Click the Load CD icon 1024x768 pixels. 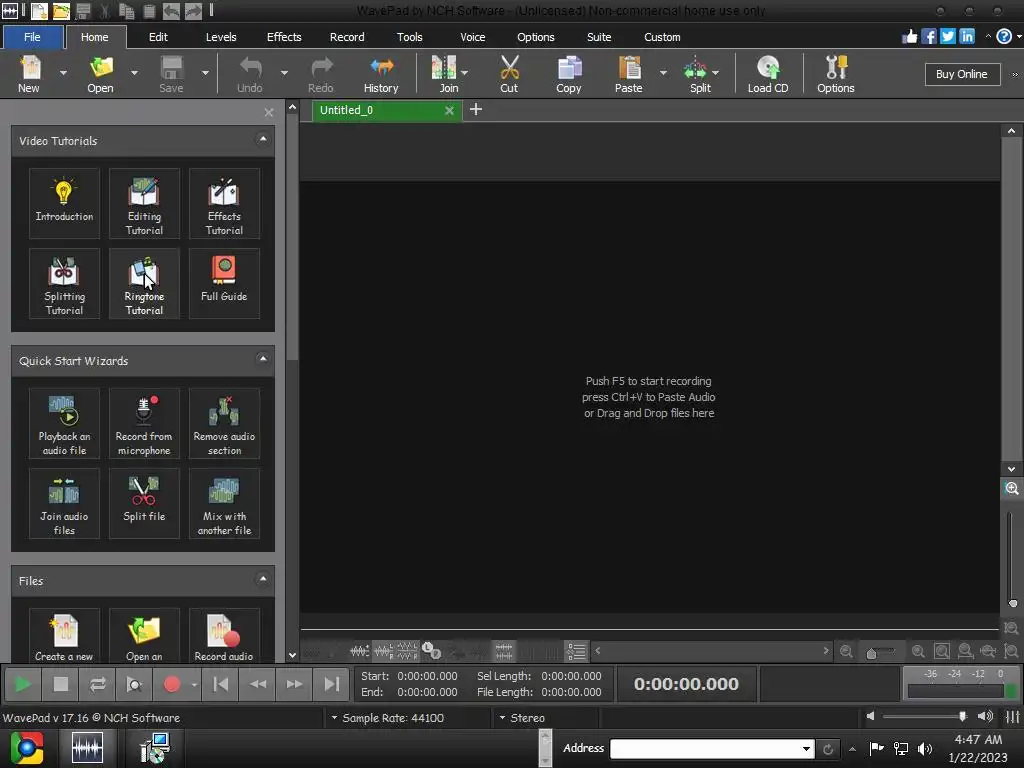768,74
